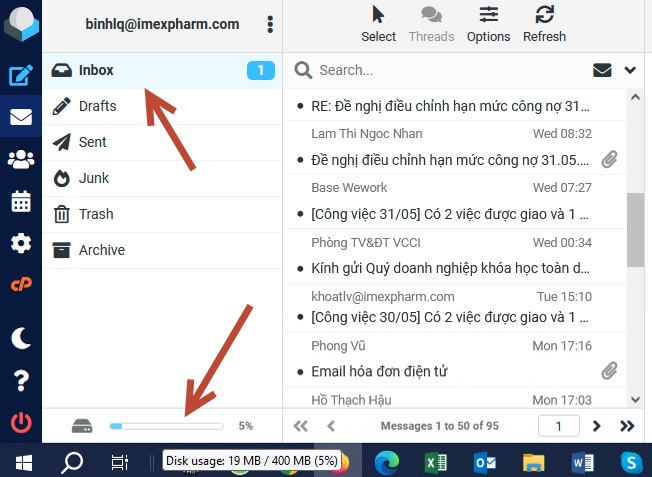Open Công việc 30/05 email from khoatlv
This screenshot has width=652, height=477.
455,308
